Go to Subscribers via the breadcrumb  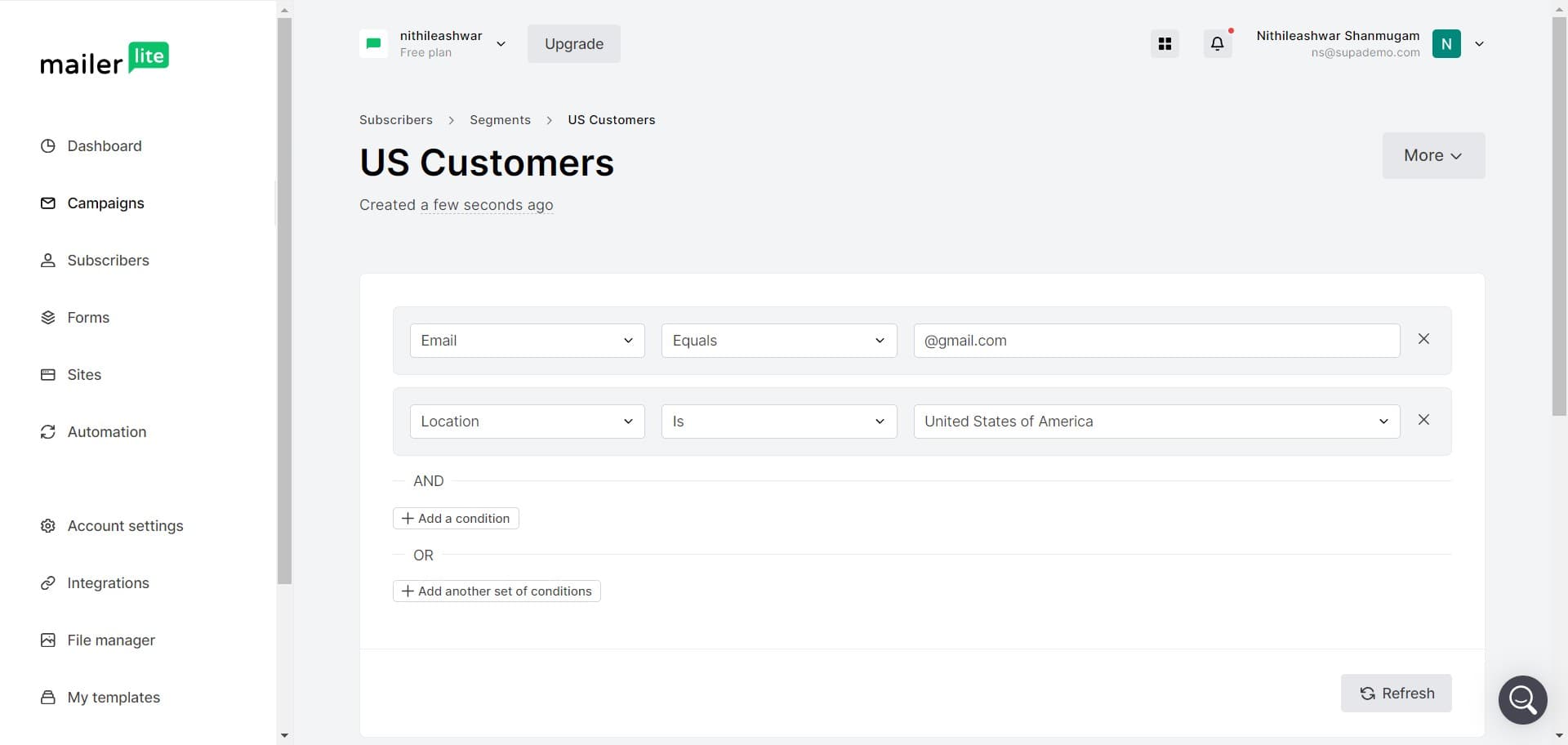(x=395, y=119)
